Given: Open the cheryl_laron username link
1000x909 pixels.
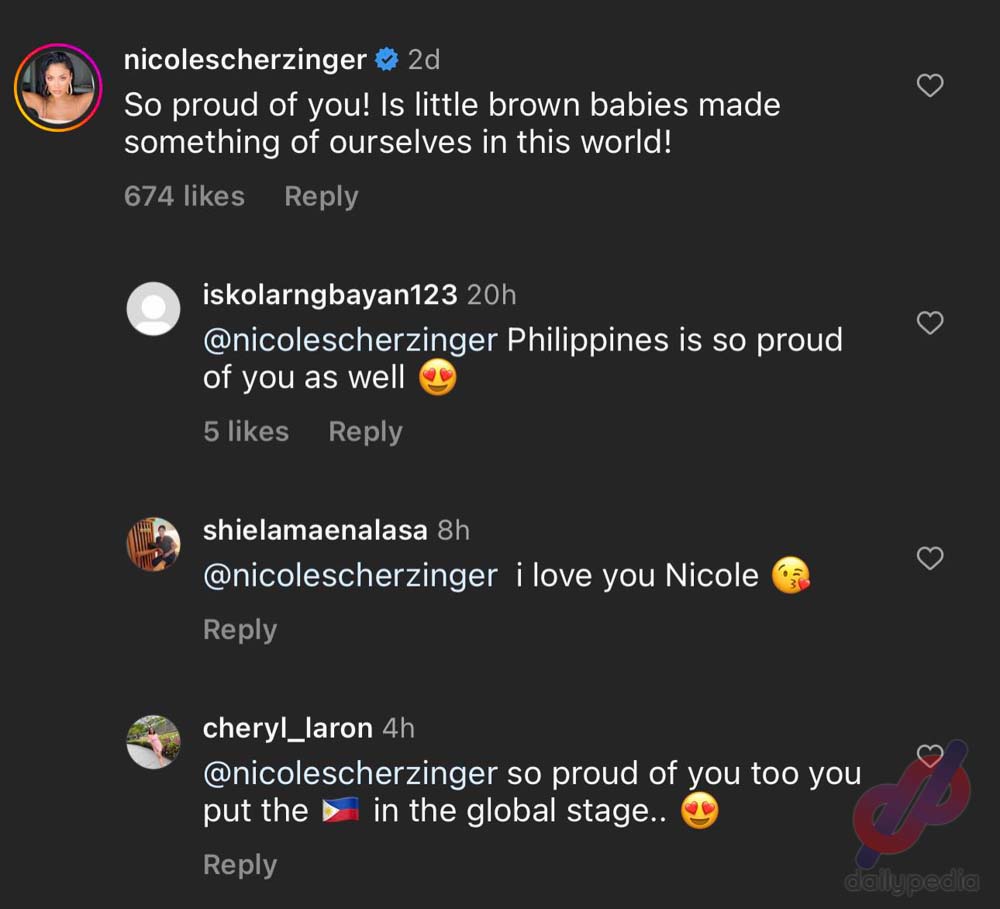Looking at the screenshot, I should 288,728.
